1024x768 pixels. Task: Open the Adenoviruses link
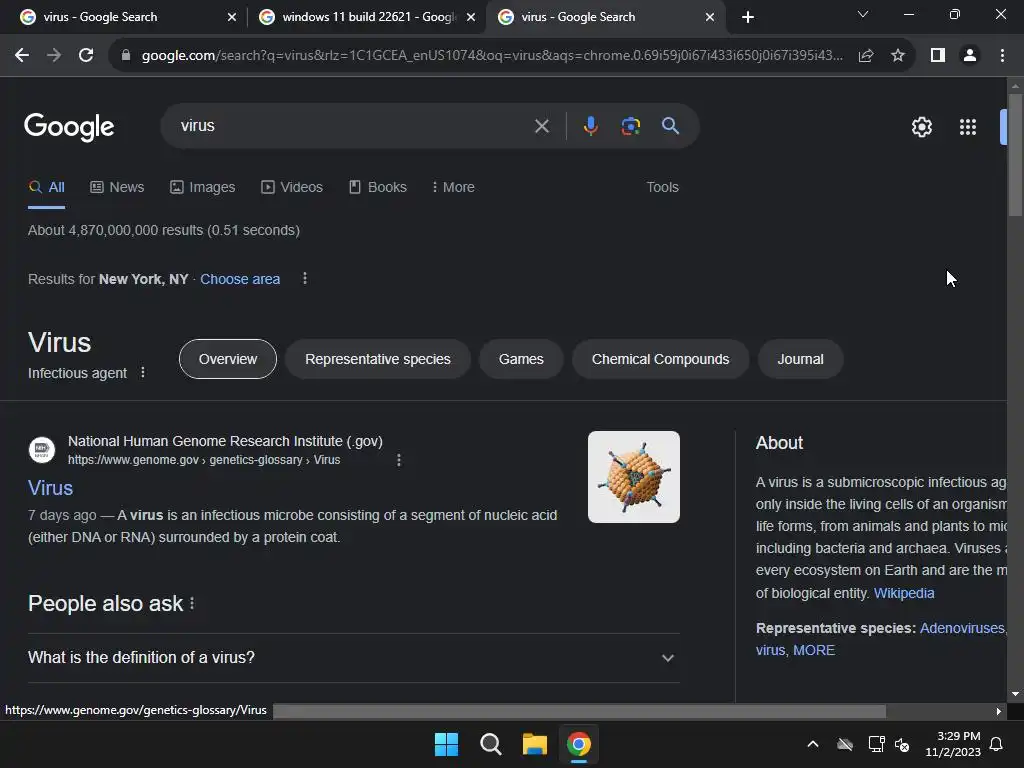pyautogui.click(x=961, y=628)
